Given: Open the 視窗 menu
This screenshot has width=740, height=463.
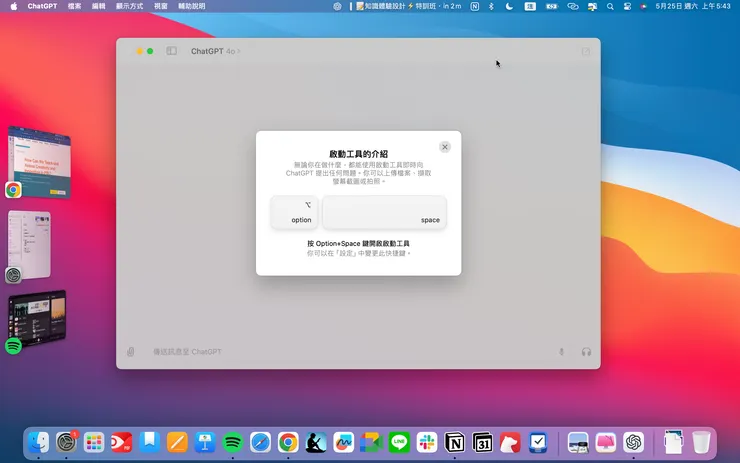Looking at the screenshot, I should [x=160, y=6].
